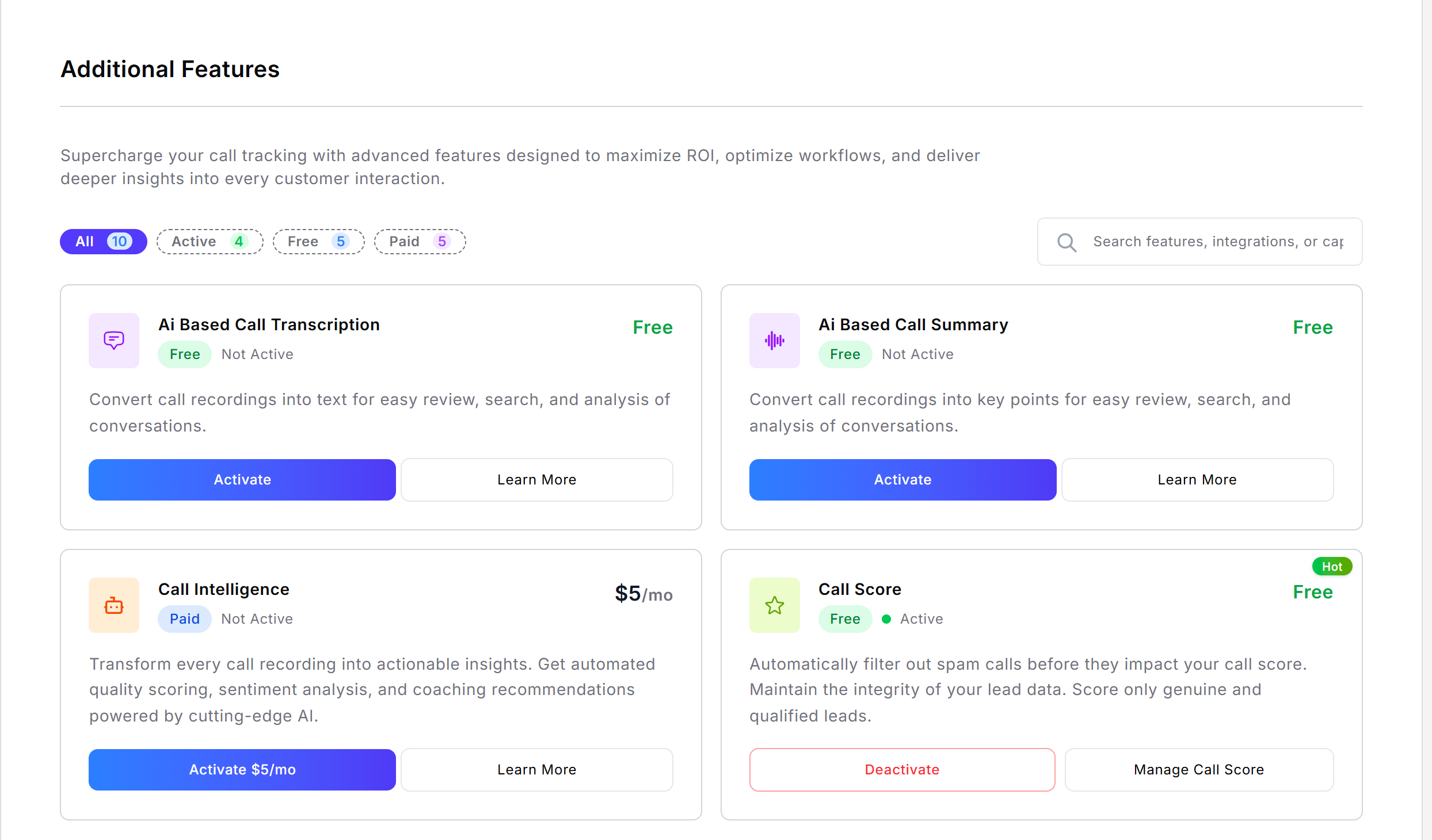Click the Ai Based Call Summary waveform icon
The height and width of the screenshot is (840, 1432).
point(774,341)
